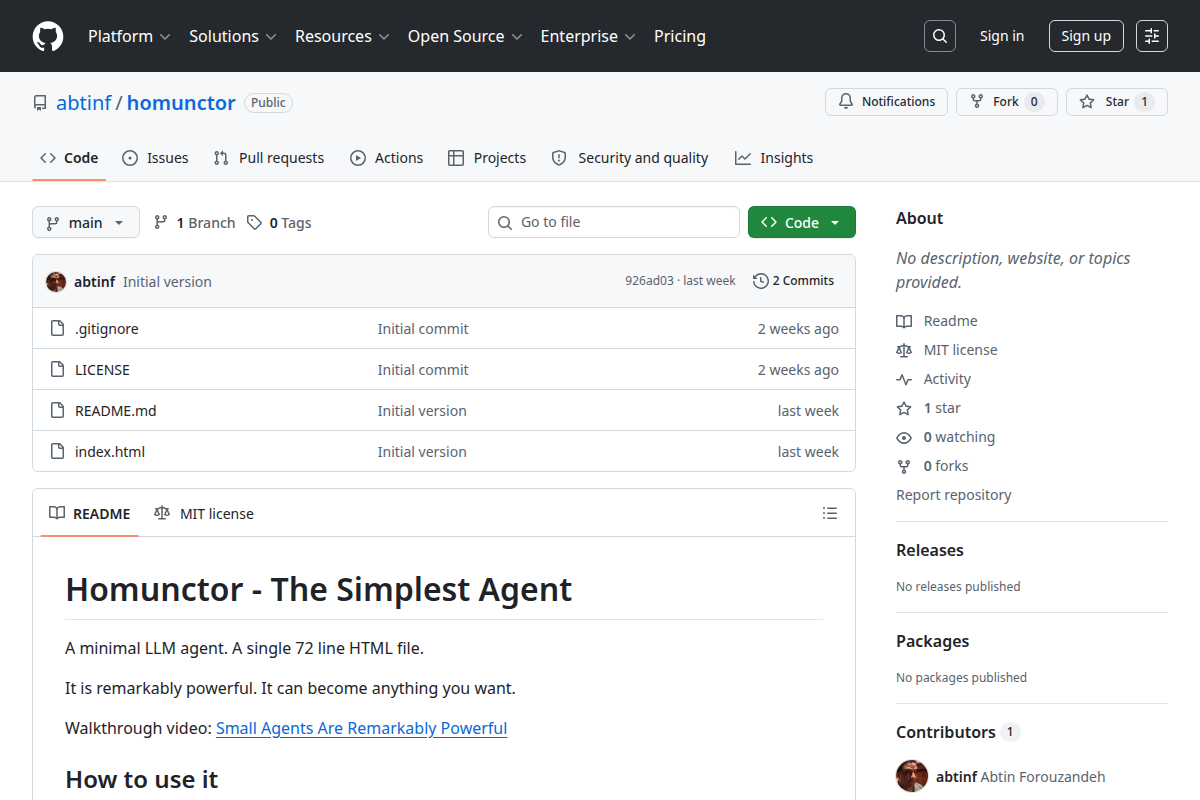Open the index.html file name link
This screenshot has width=1200, height=800.
(110, 452)
